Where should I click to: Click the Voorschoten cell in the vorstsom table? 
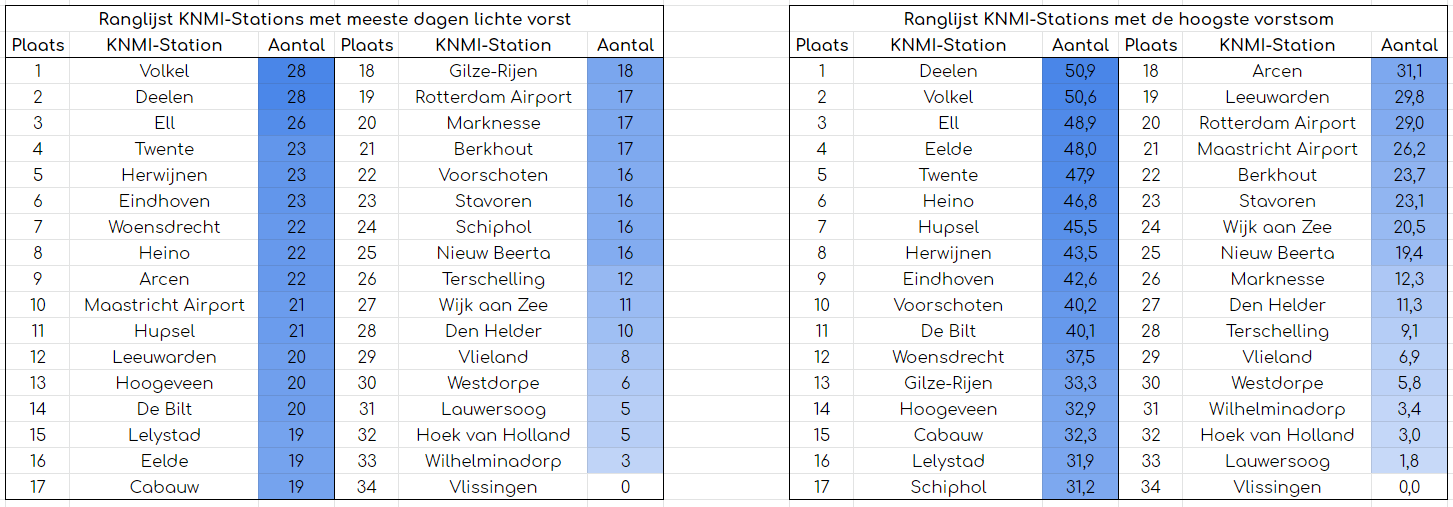(x=948, y=305)
